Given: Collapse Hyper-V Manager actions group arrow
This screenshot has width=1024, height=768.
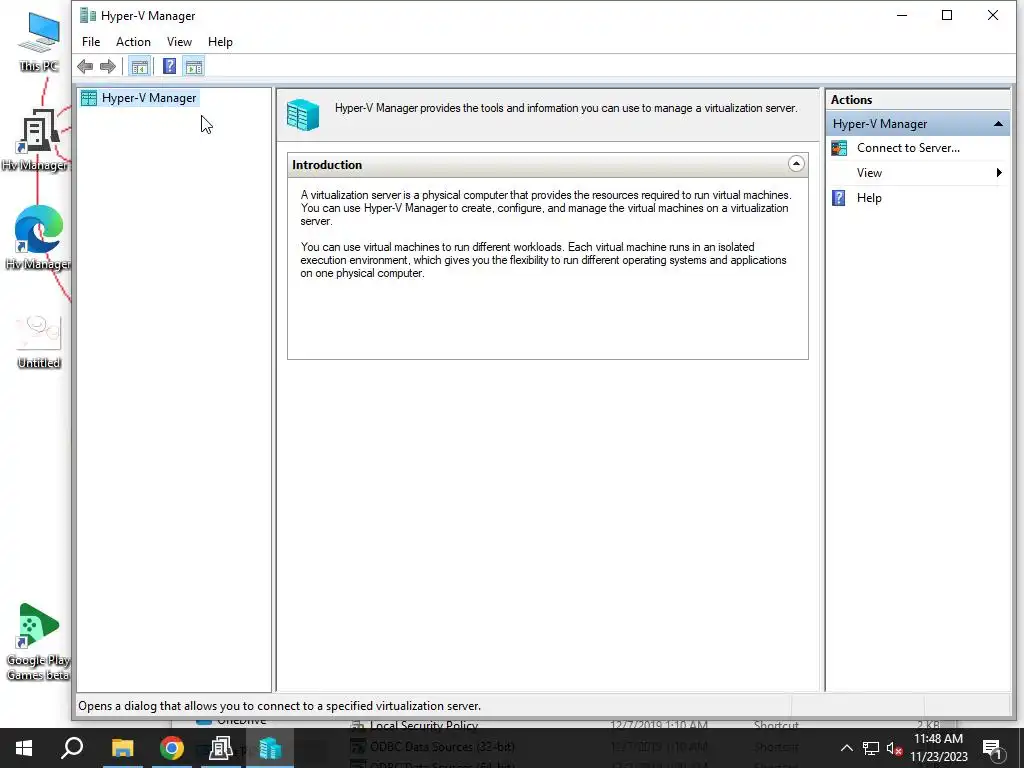Looking at the screenshot, I should [x=998, y=124].
